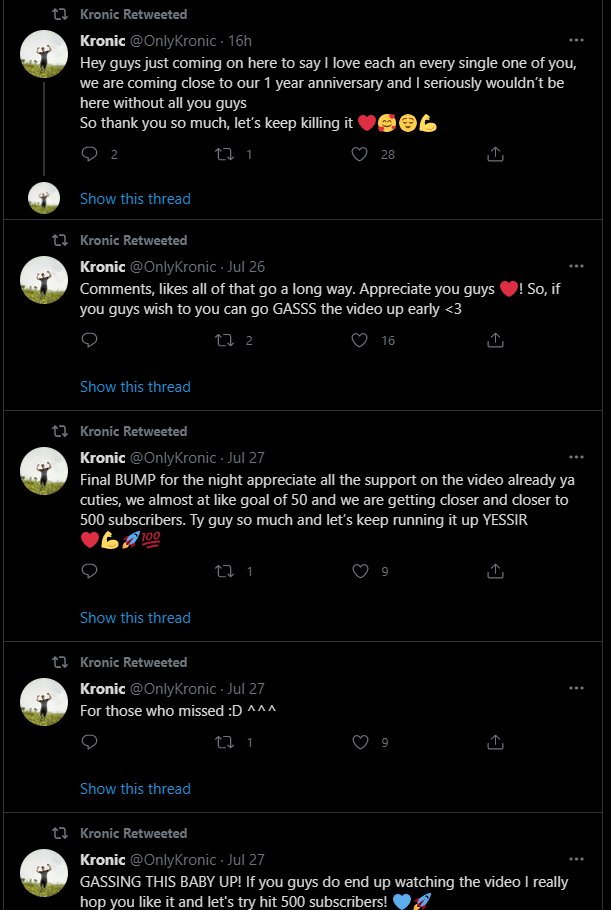Open the @OnlyKronic handle on the GASSING tweet

pos(174,860)
